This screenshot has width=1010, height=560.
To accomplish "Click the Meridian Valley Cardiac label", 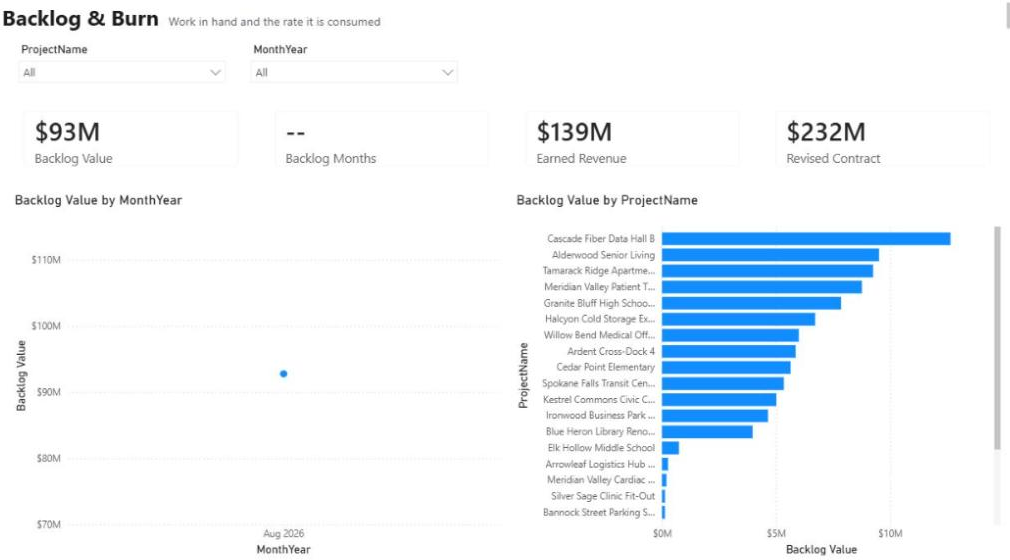I will (x=601, y=480).
